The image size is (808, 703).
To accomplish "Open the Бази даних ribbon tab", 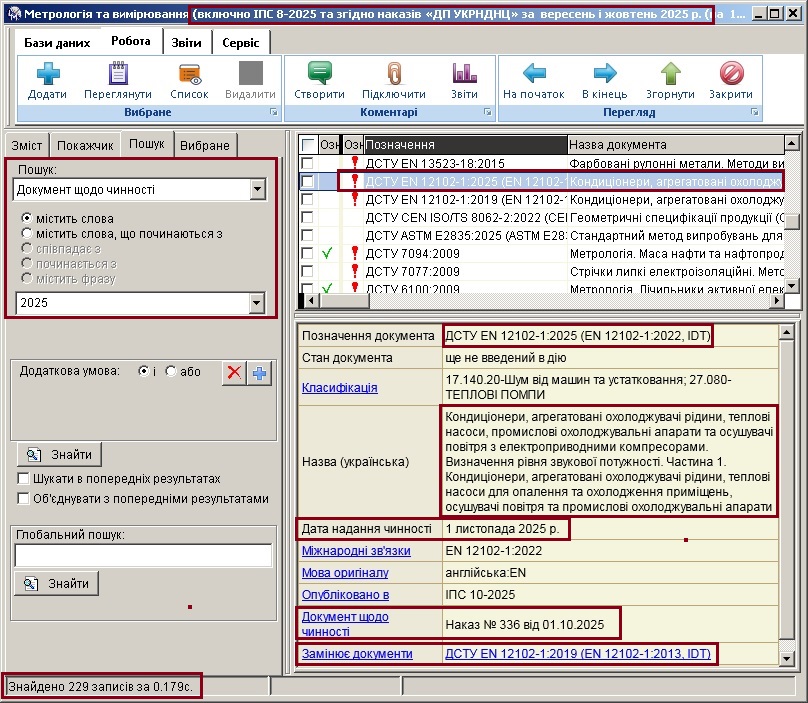I will click(57, 43).
